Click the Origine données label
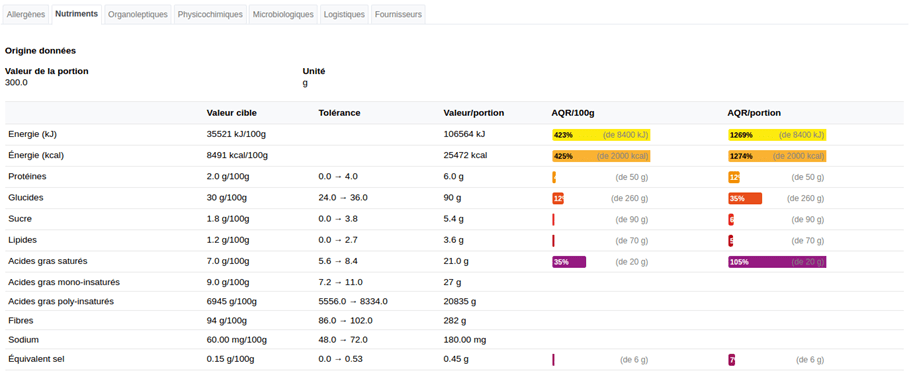The width and height of the screenshot is (915, 375). click(40, 51)
